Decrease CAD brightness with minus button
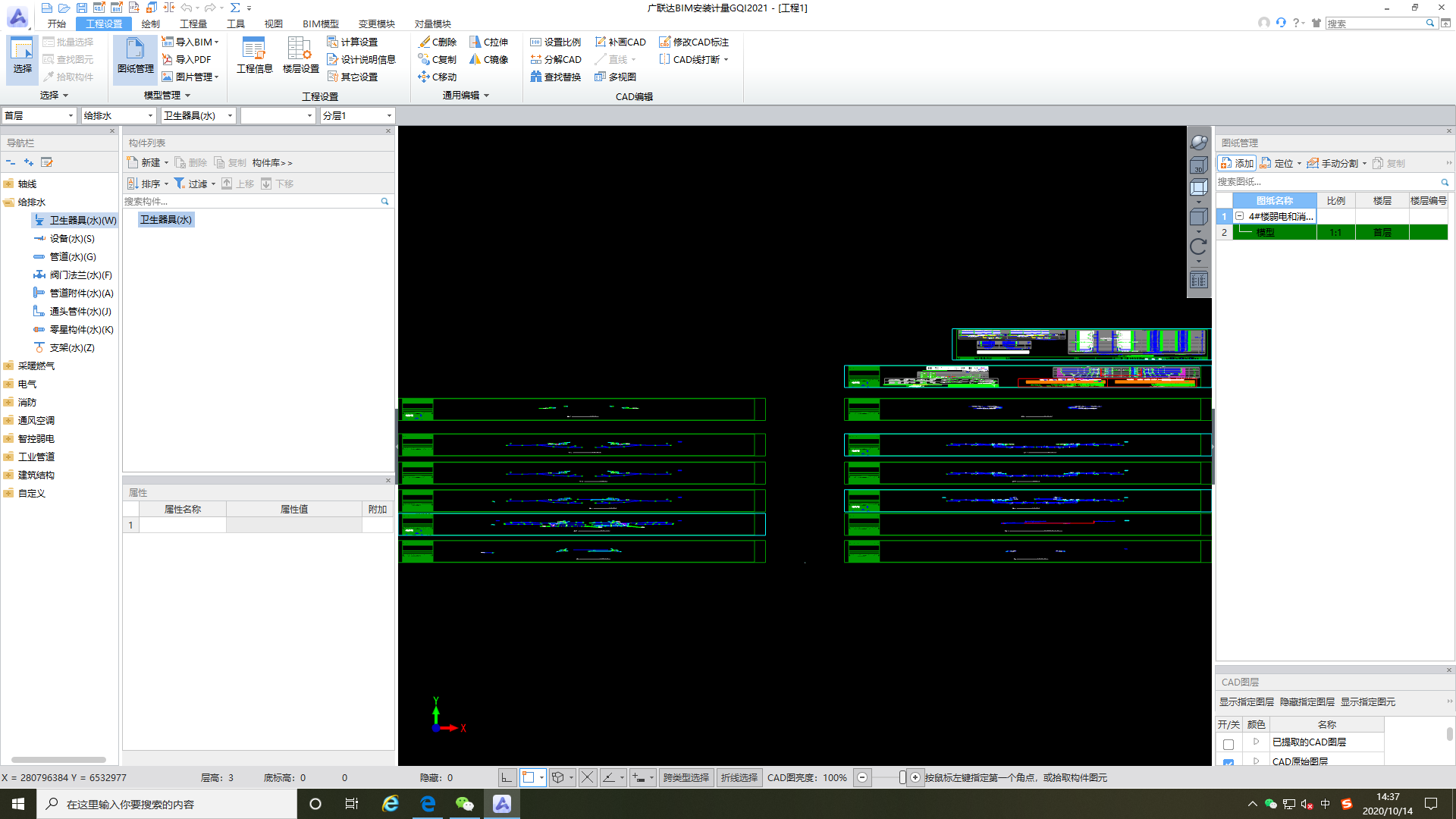 pyautogui.click(x=862, y=777)
